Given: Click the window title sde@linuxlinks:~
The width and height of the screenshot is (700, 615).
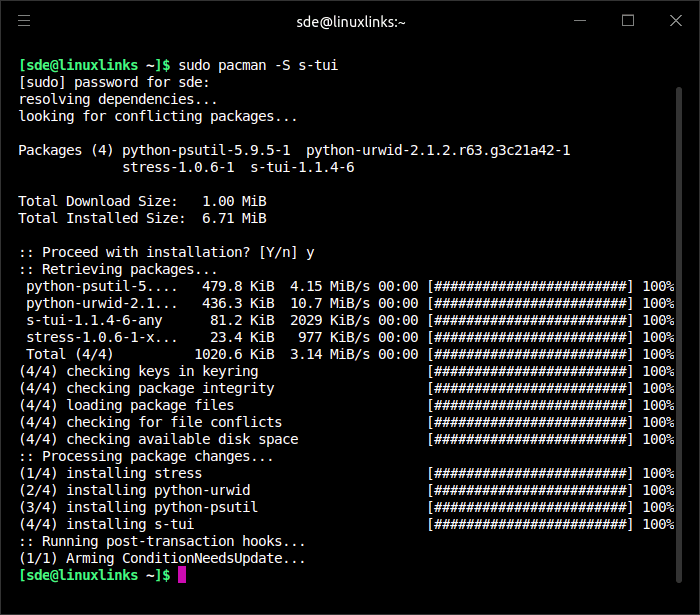Looking at the screenshot, I should pos(351,22).
